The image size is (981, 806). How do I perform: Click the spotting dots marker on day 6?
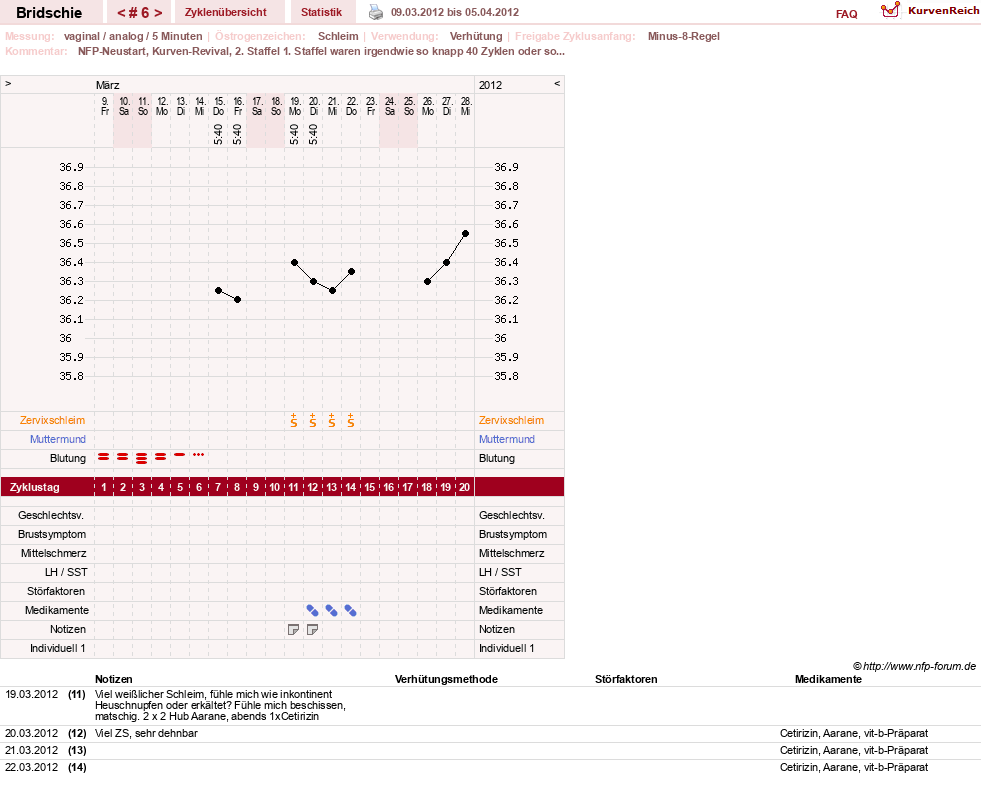point(198,454)
